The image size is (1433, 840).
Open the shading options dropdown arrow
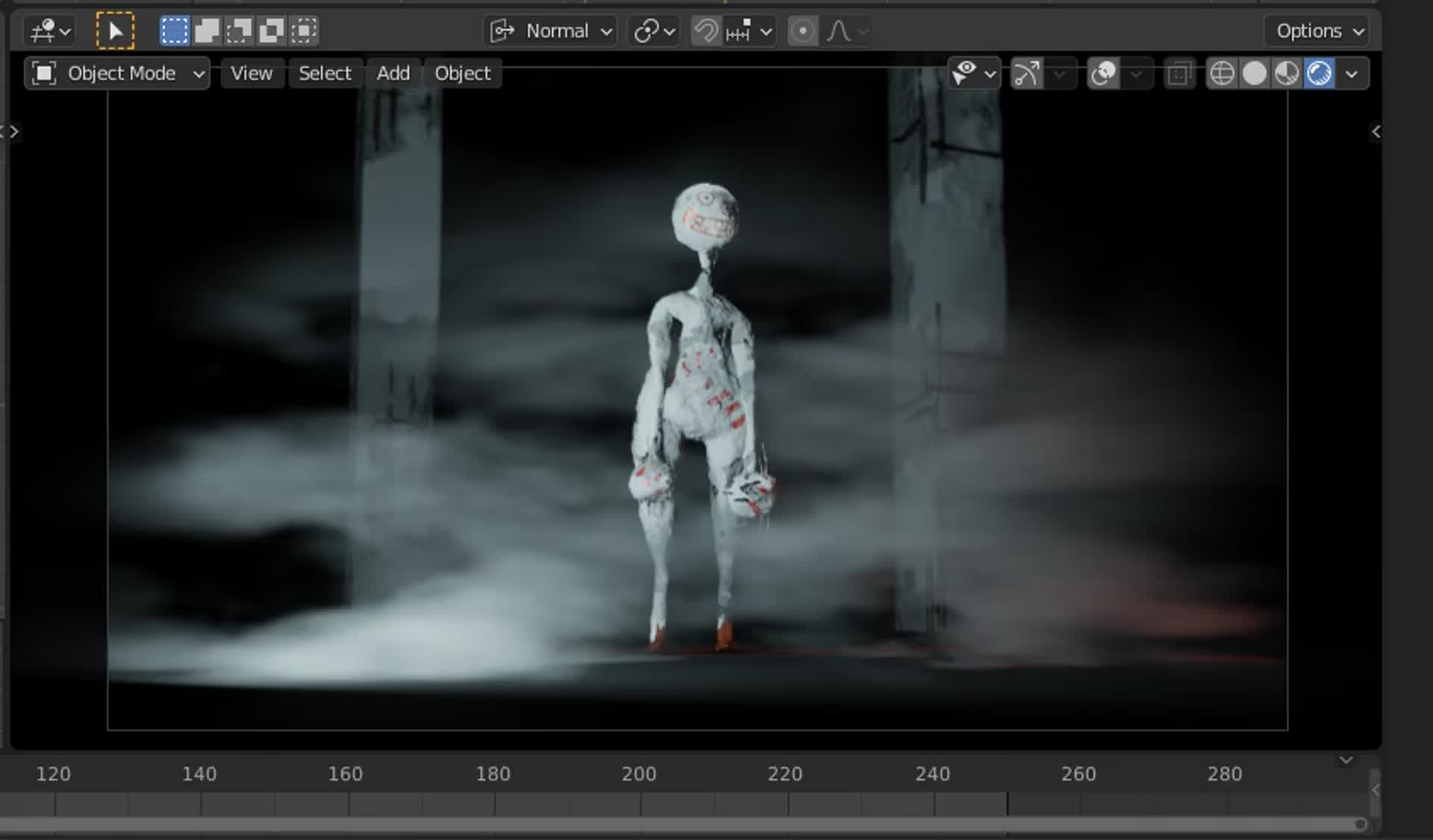coord(1352,73)
